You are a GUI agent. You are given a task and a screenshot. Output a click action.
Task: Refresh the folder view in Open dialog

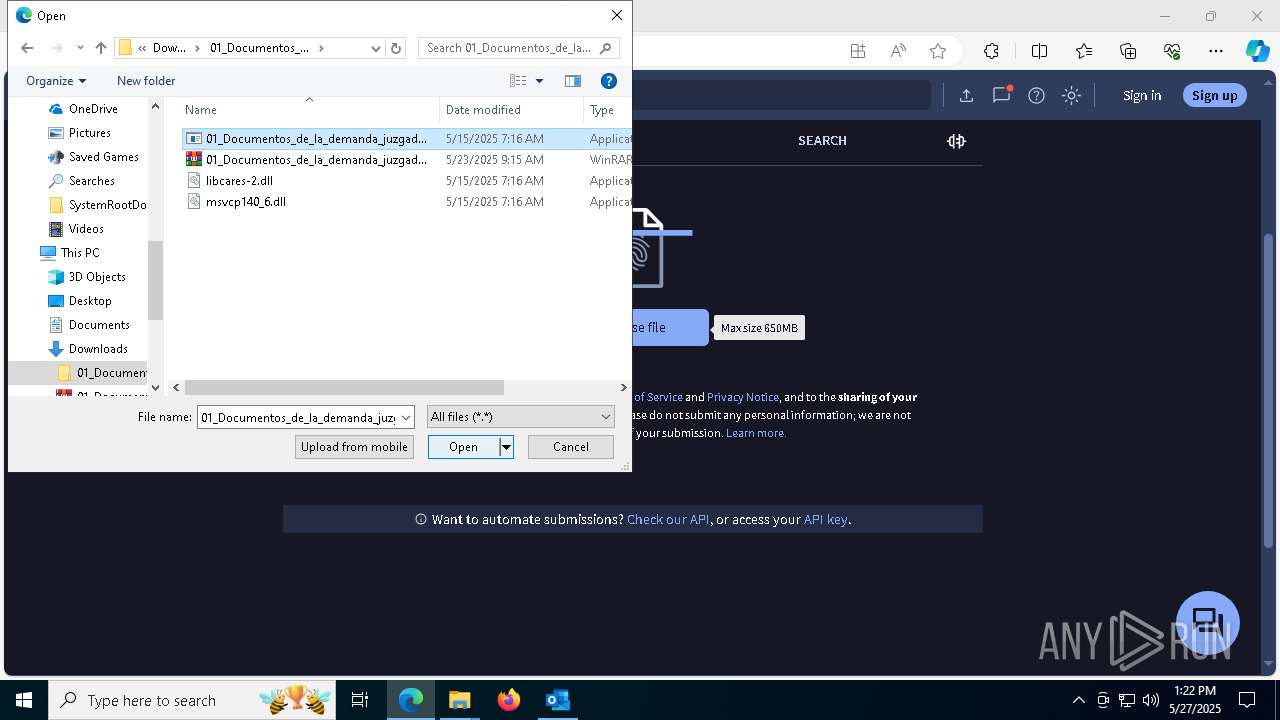coord(396,48)
